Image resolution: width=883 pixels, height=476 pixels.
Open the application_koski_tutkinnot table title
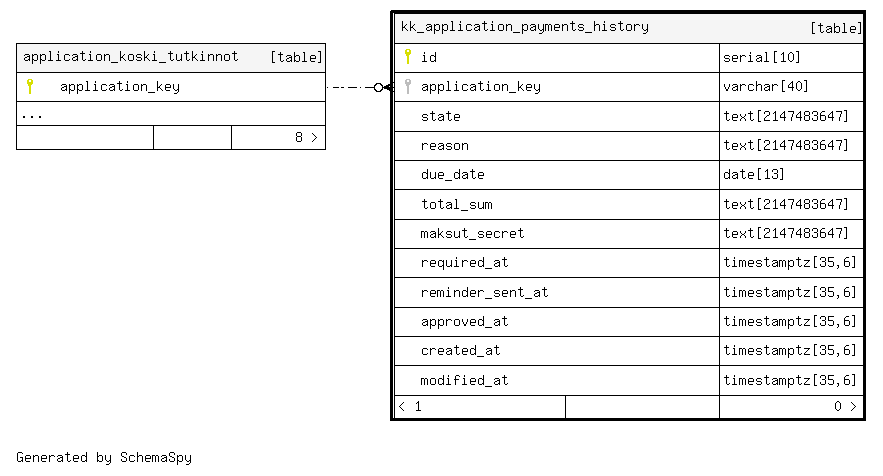131,56
